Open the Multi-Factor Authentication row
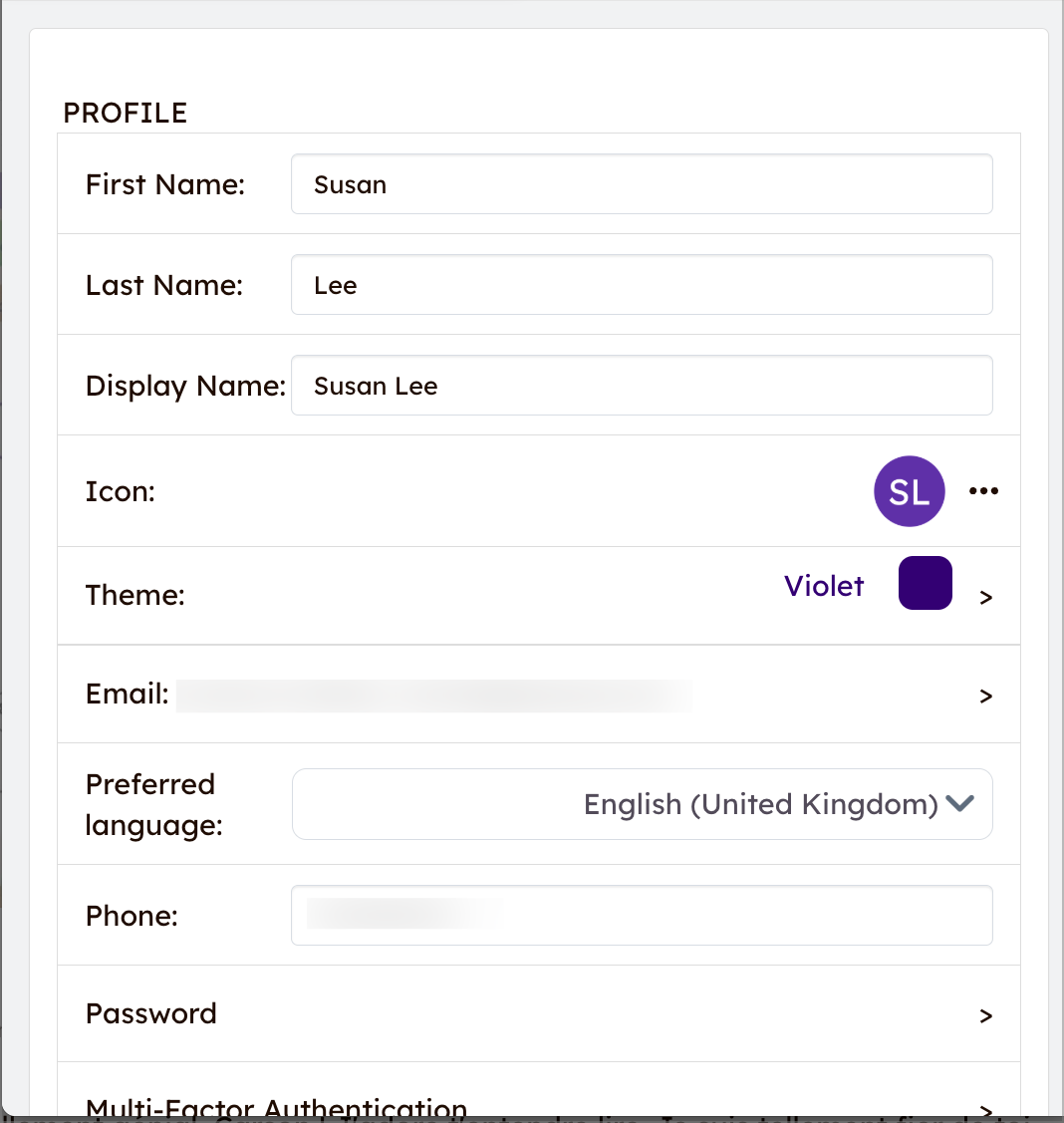The height and width of the screenshot is (1123, 1064). coord(276,1107)
